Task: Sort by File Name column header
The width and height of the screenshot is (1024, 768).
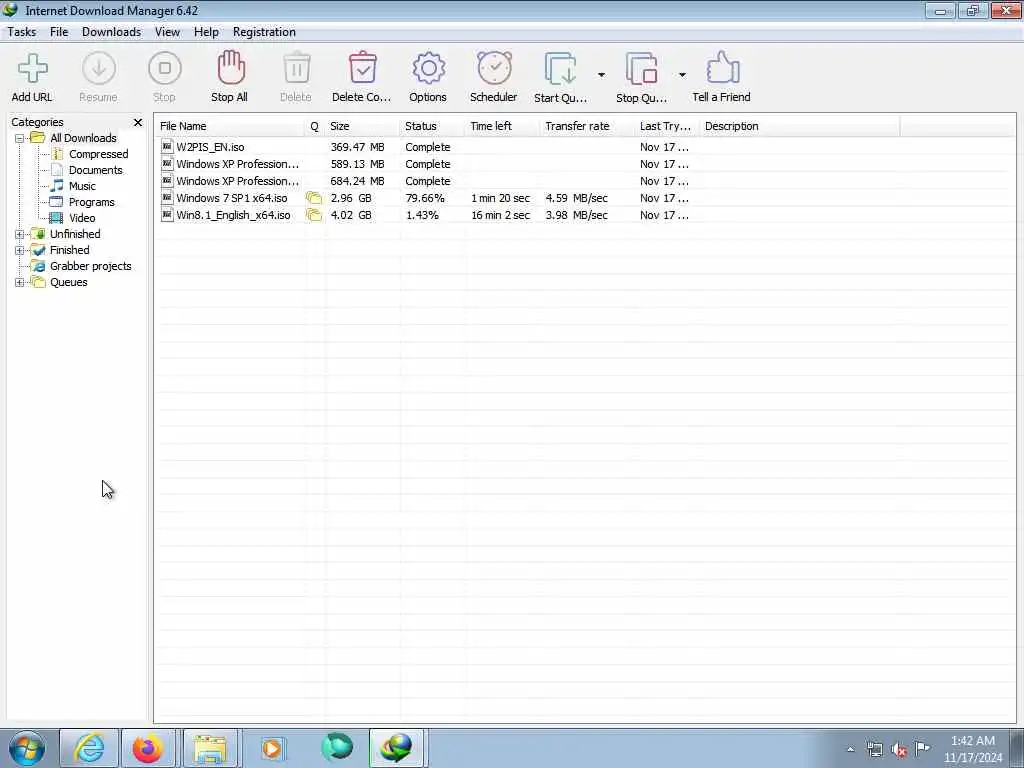Action: coord(230,126)
